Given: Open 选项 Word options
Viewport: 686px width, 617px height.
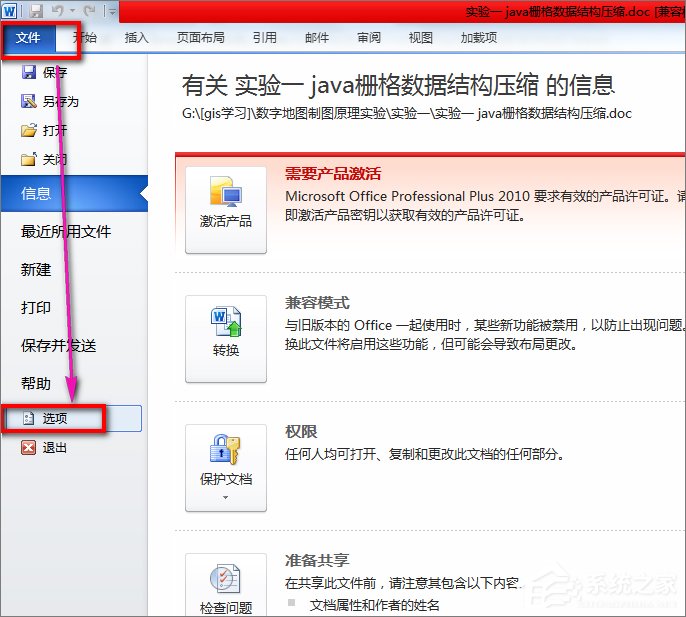Looking at the screenshot, I should point(72,419).
